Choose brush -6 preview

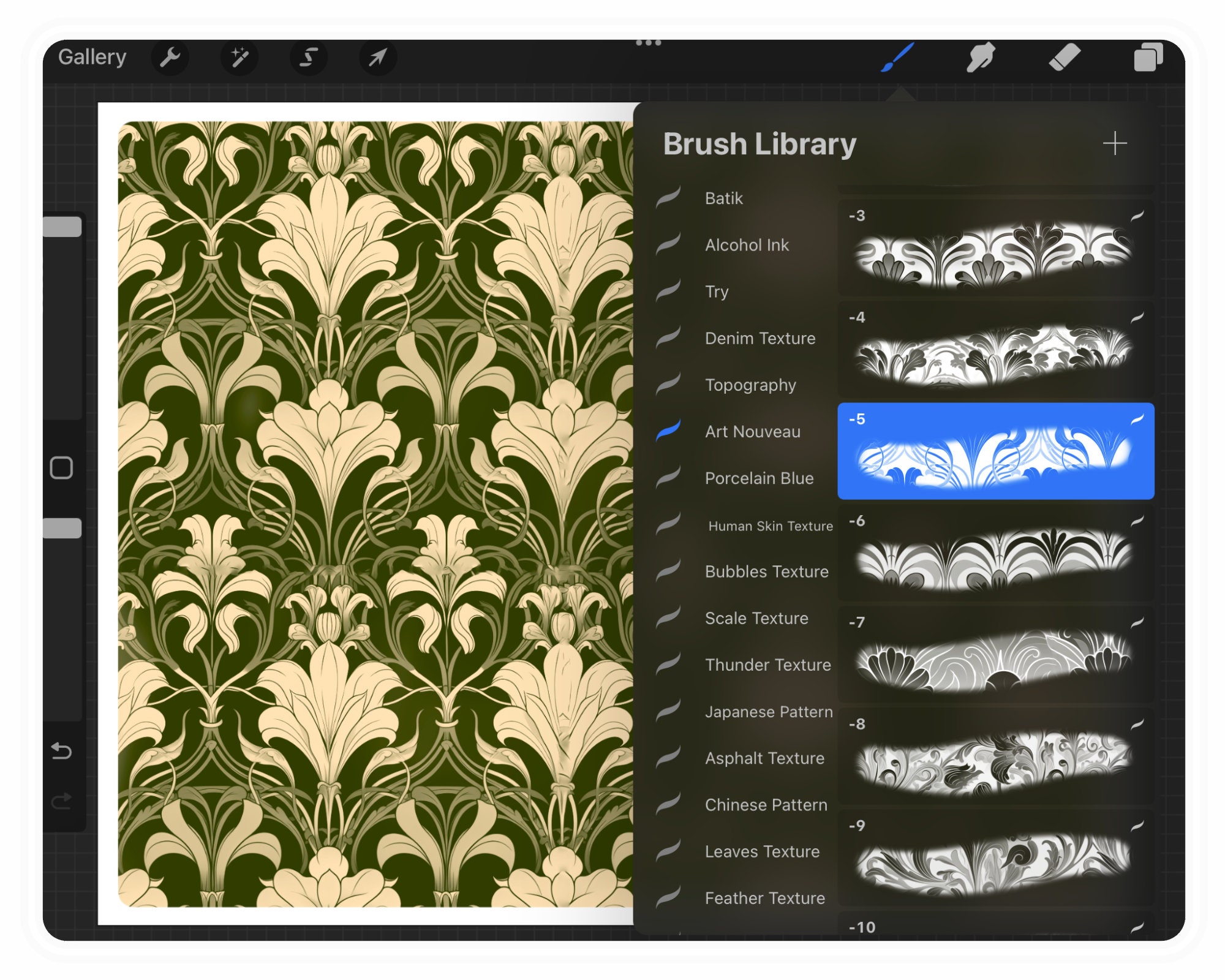point(995,552)
